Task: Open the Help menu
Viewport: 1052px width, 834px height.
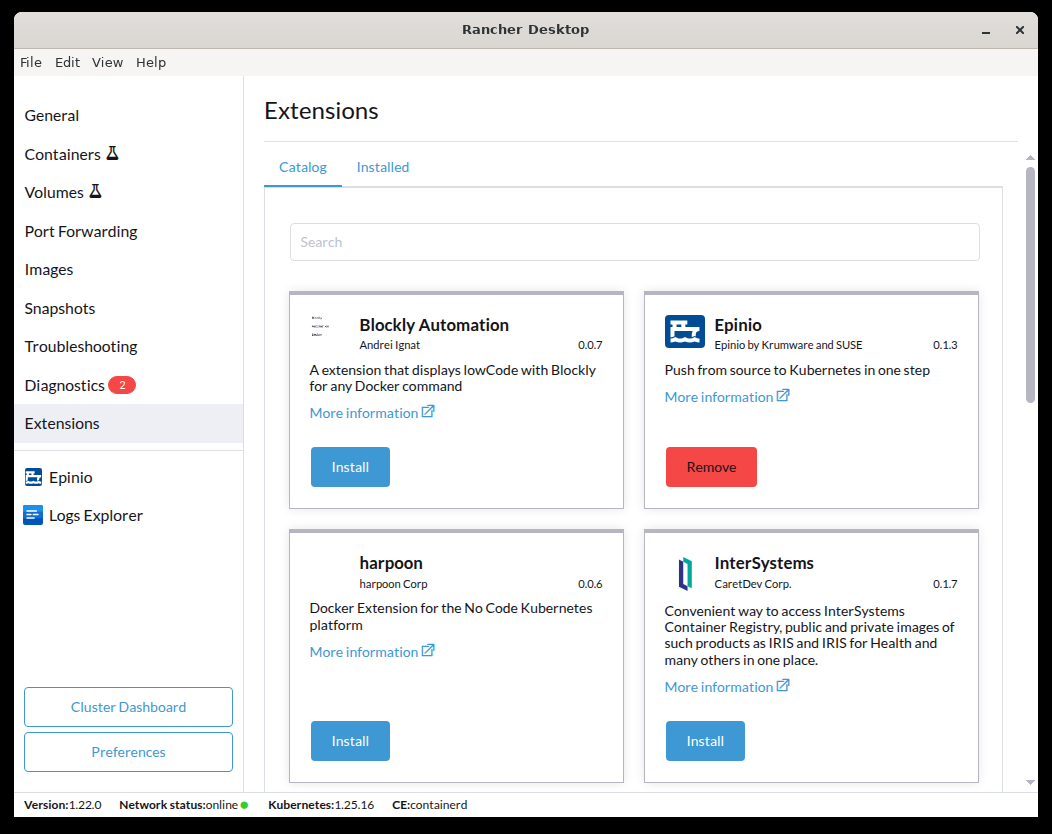Action: pos(151,62)
